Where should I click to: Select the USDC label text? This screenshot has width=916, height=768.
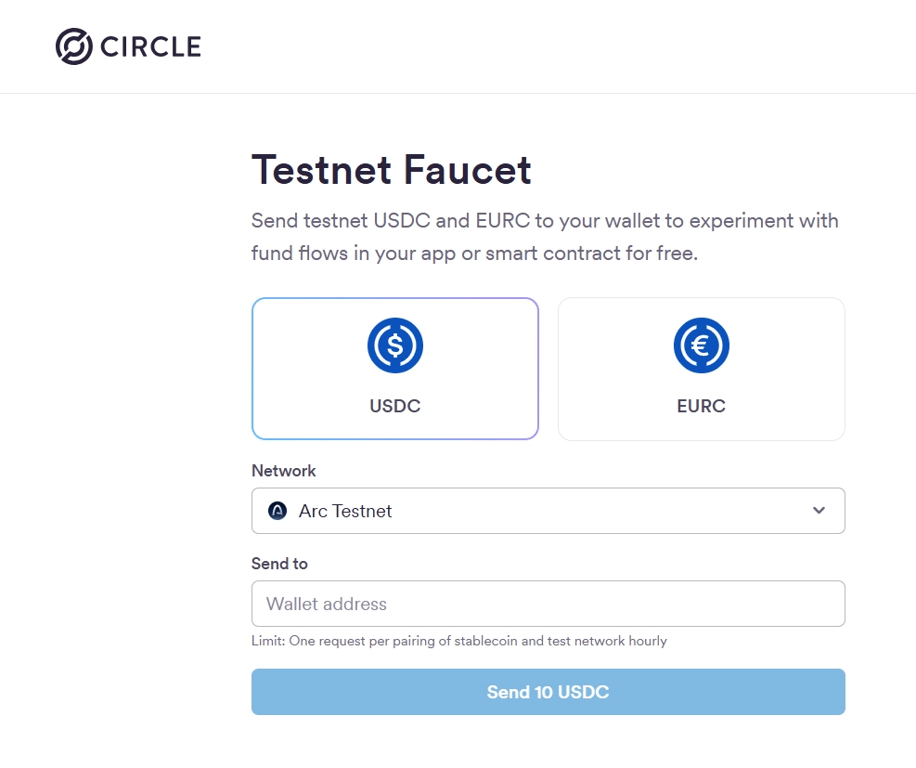coord(395,406)
